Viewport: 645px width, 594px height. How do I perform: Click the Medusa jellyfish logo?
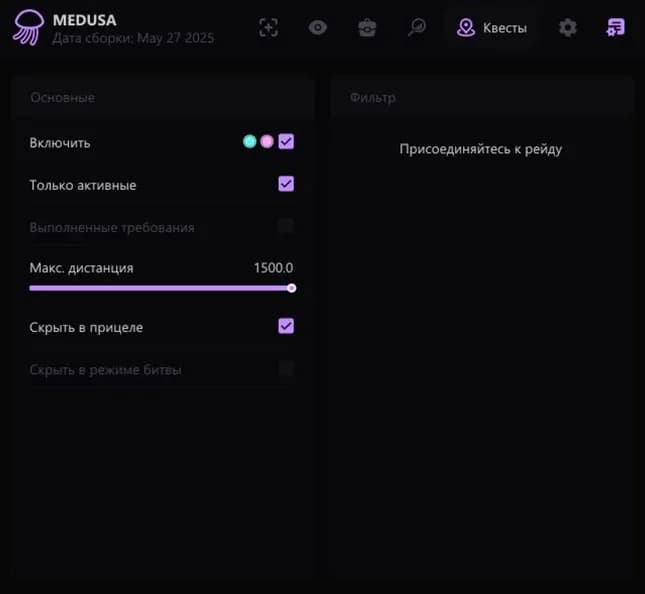[28, 27]
